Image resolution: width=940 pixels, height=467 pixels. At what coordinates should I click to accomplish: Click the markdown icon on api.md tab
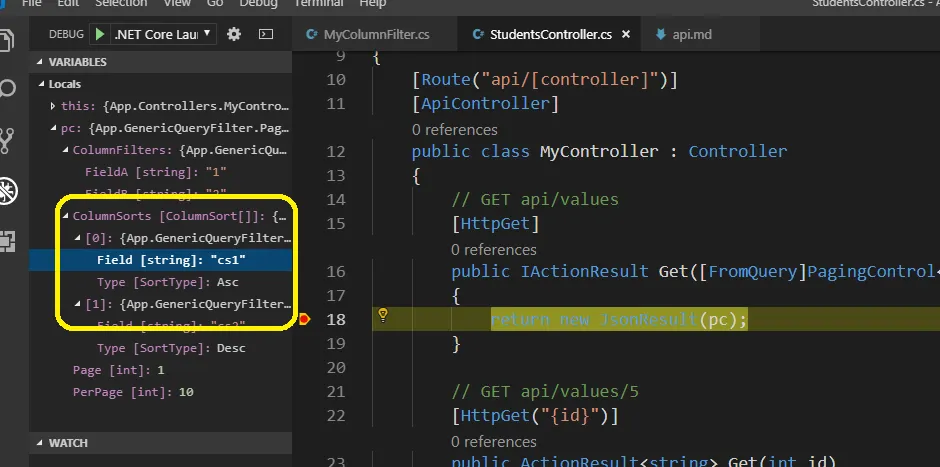tap(661, 34)
